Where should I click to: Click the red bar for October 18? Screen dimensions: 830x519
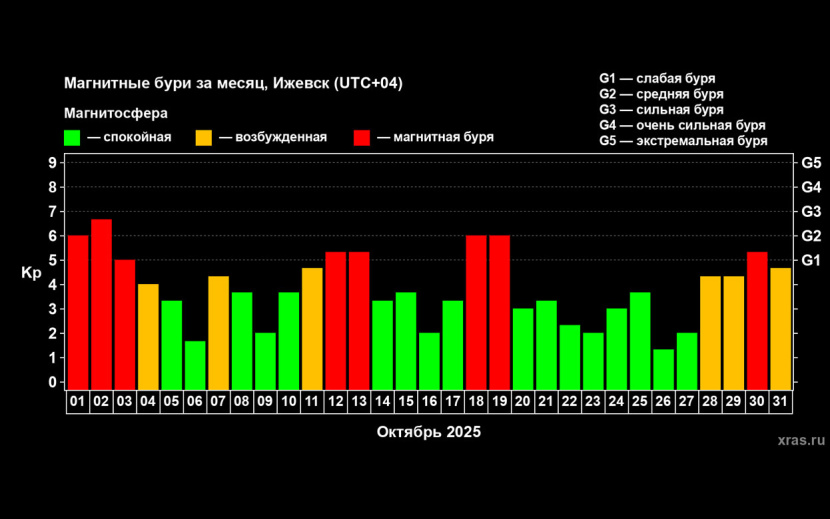(476, 311)
